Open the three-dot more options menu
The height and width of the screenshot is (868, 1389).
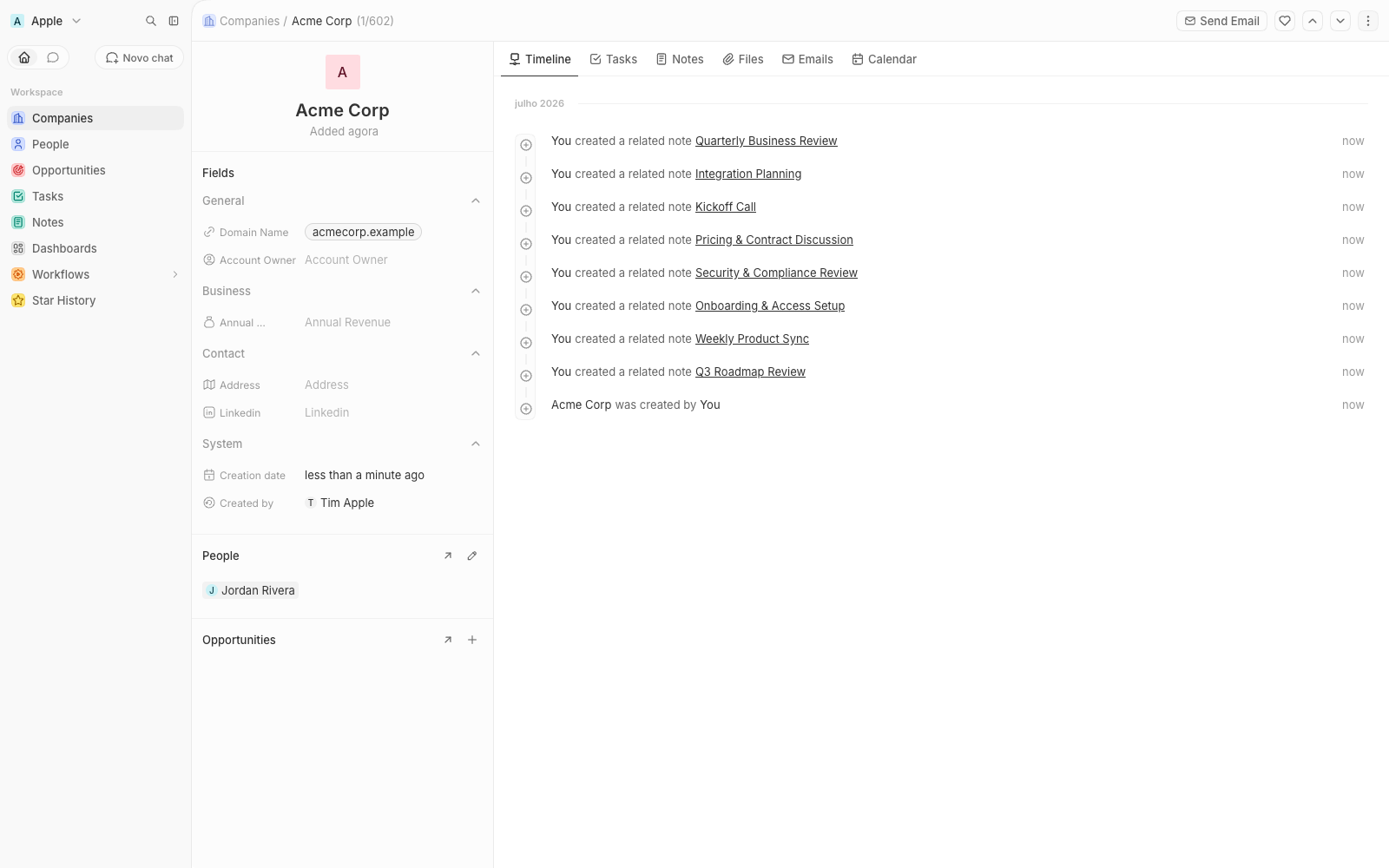[x=1368, y=21]
